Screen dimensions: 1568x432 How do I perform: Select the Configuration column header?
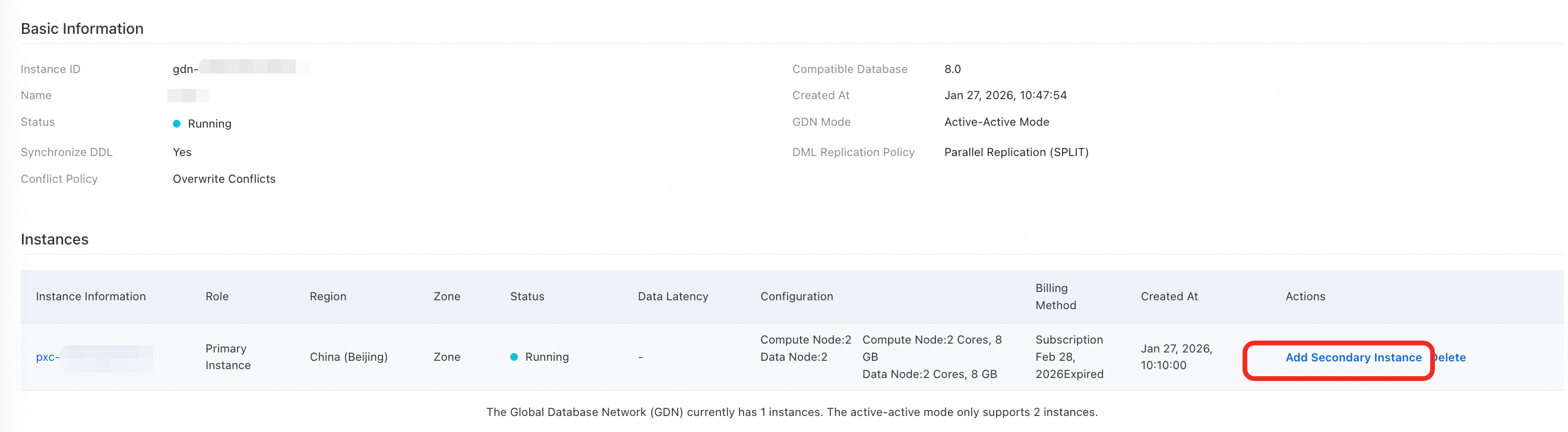click(x=796, y=296)
